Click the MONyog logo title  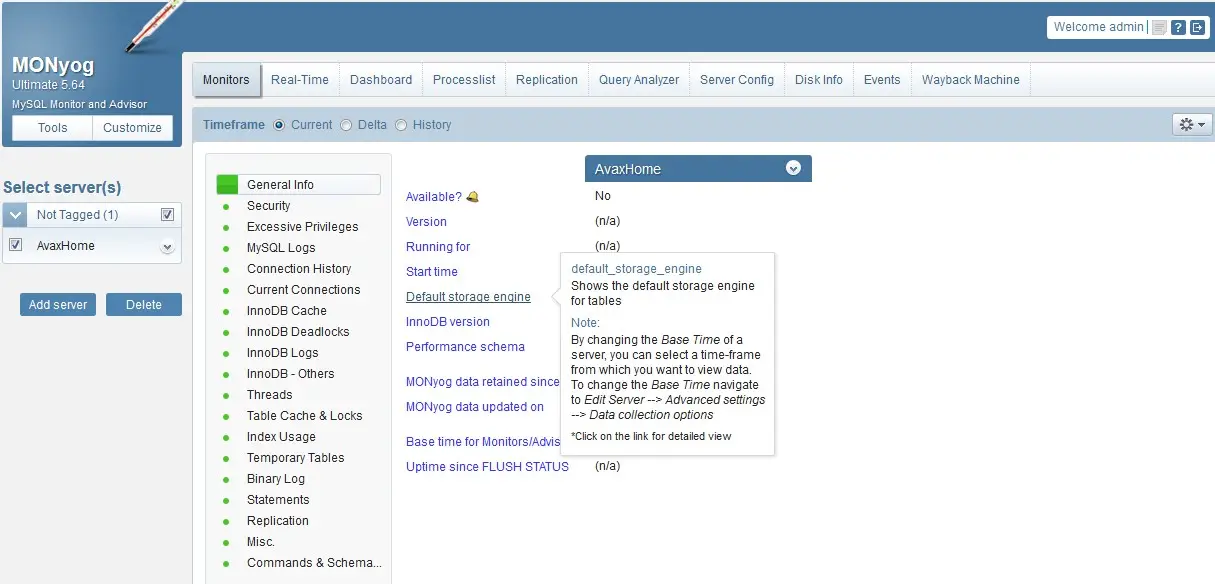53,66
